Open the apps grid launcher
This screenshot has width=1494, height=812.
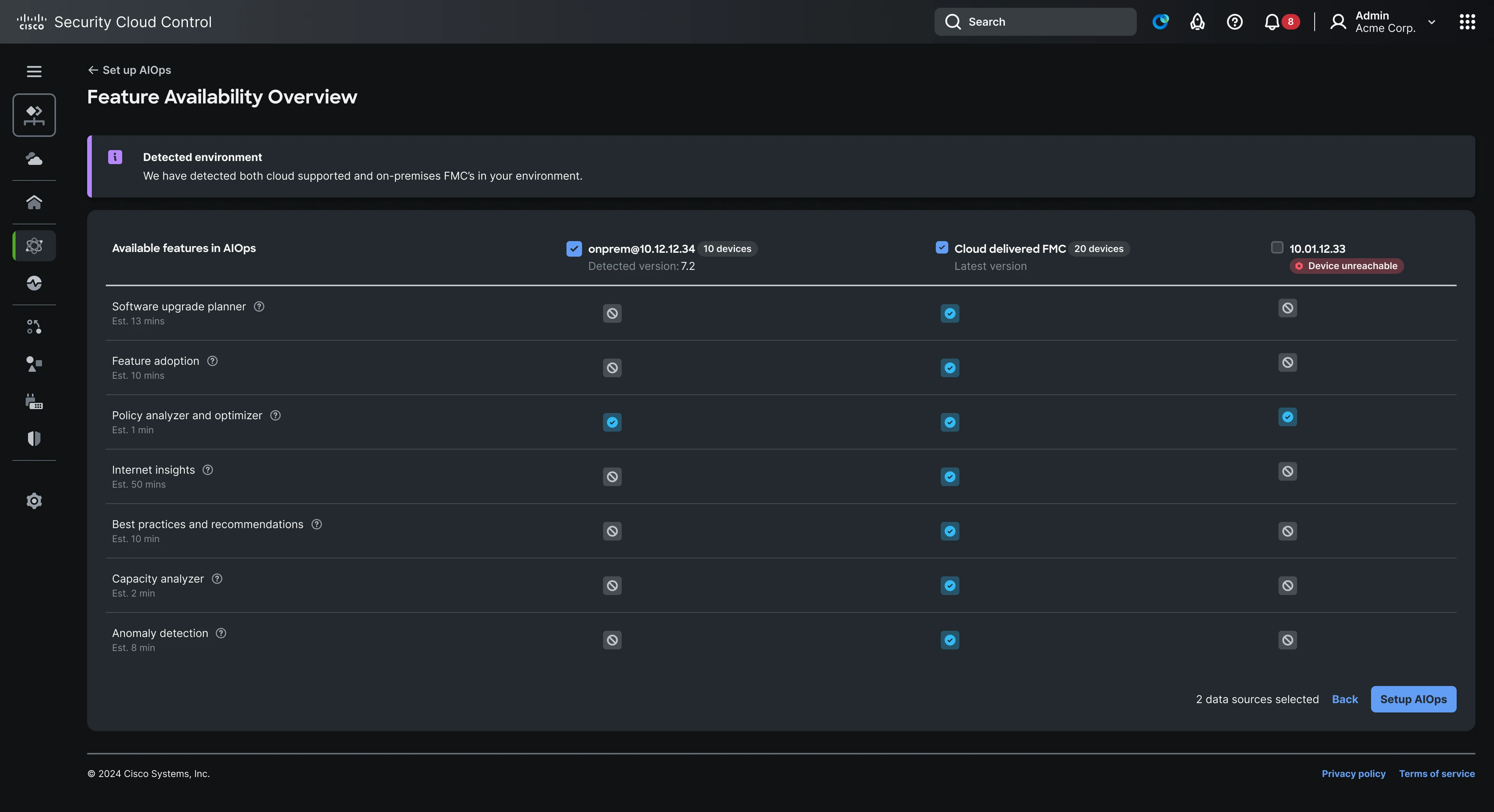[x=1467, y=22]
